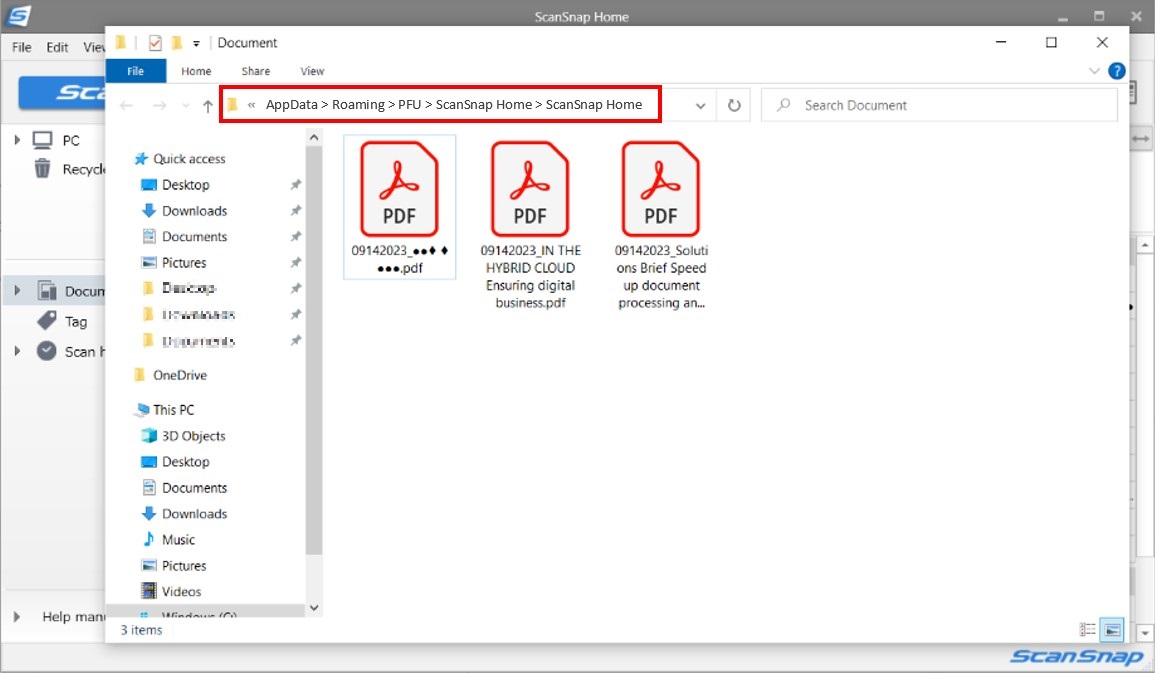Open Downloads under Quick access
Viewport: 1155px width, 673px height.
click(194, 211)
